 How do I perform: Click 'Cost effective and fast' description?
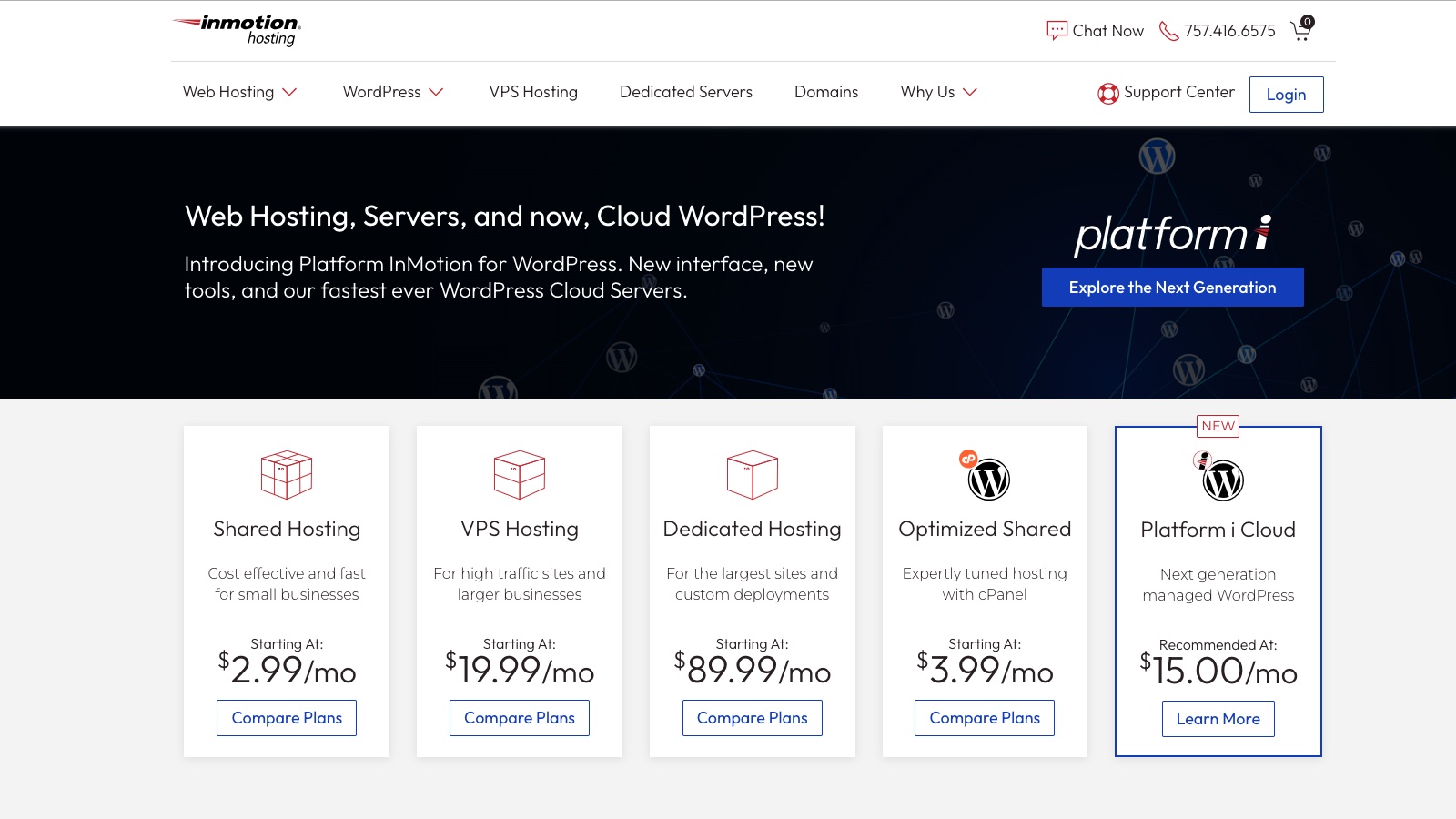[287, 584]
